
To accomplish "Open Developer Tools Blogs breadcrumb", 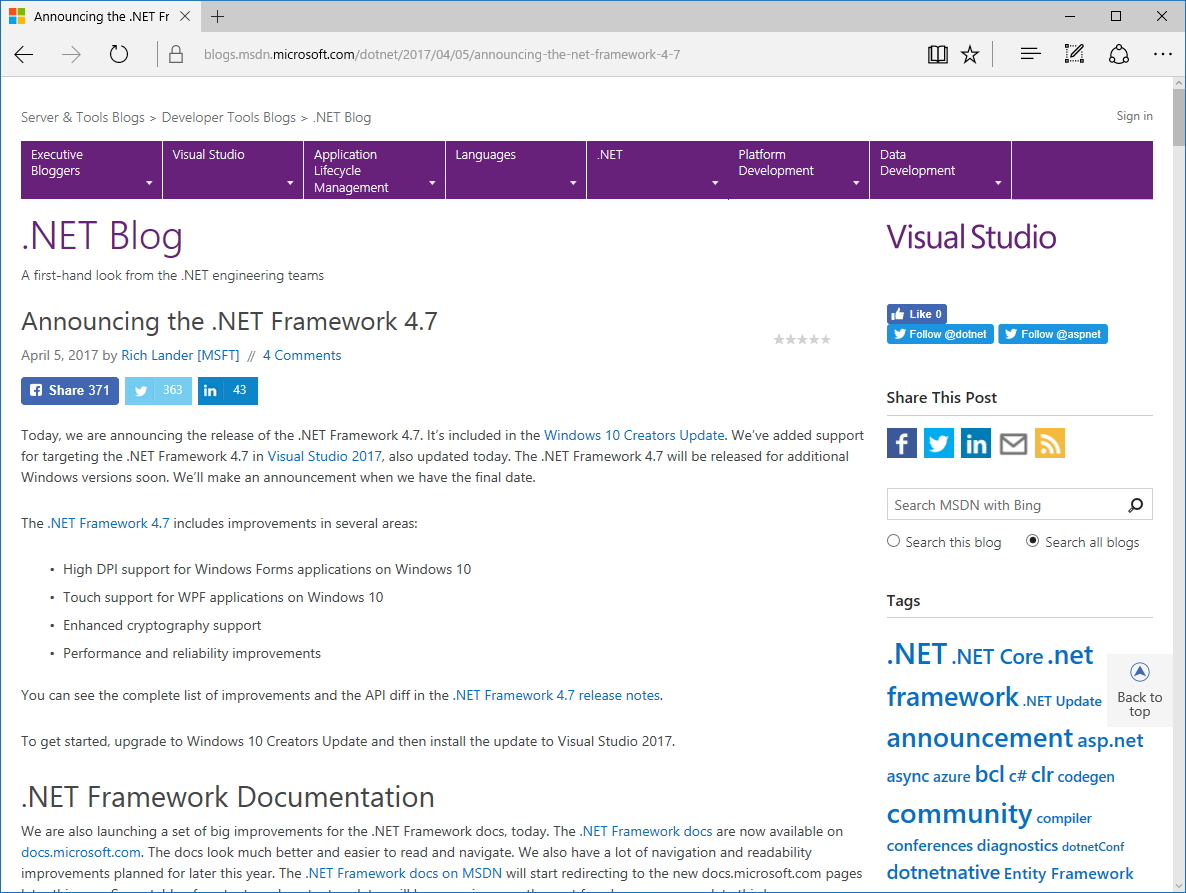I will tap(228, 117).
